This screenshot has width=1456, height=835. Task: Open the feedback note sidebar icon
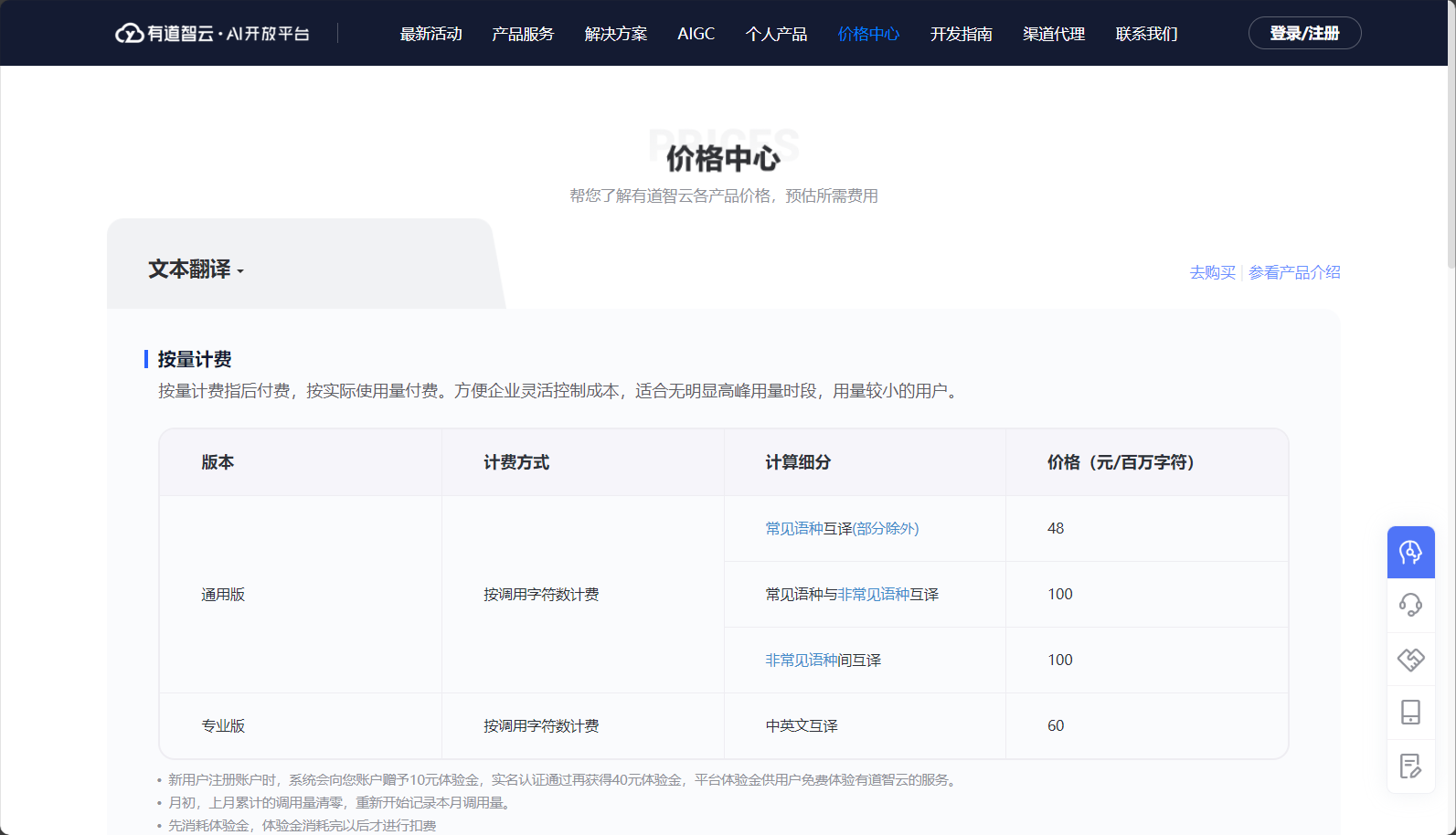1410,766
